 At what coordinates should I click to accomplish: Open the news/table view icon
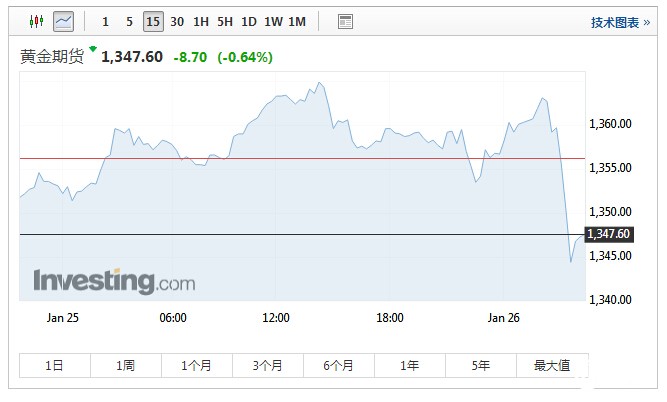point(345,21)
